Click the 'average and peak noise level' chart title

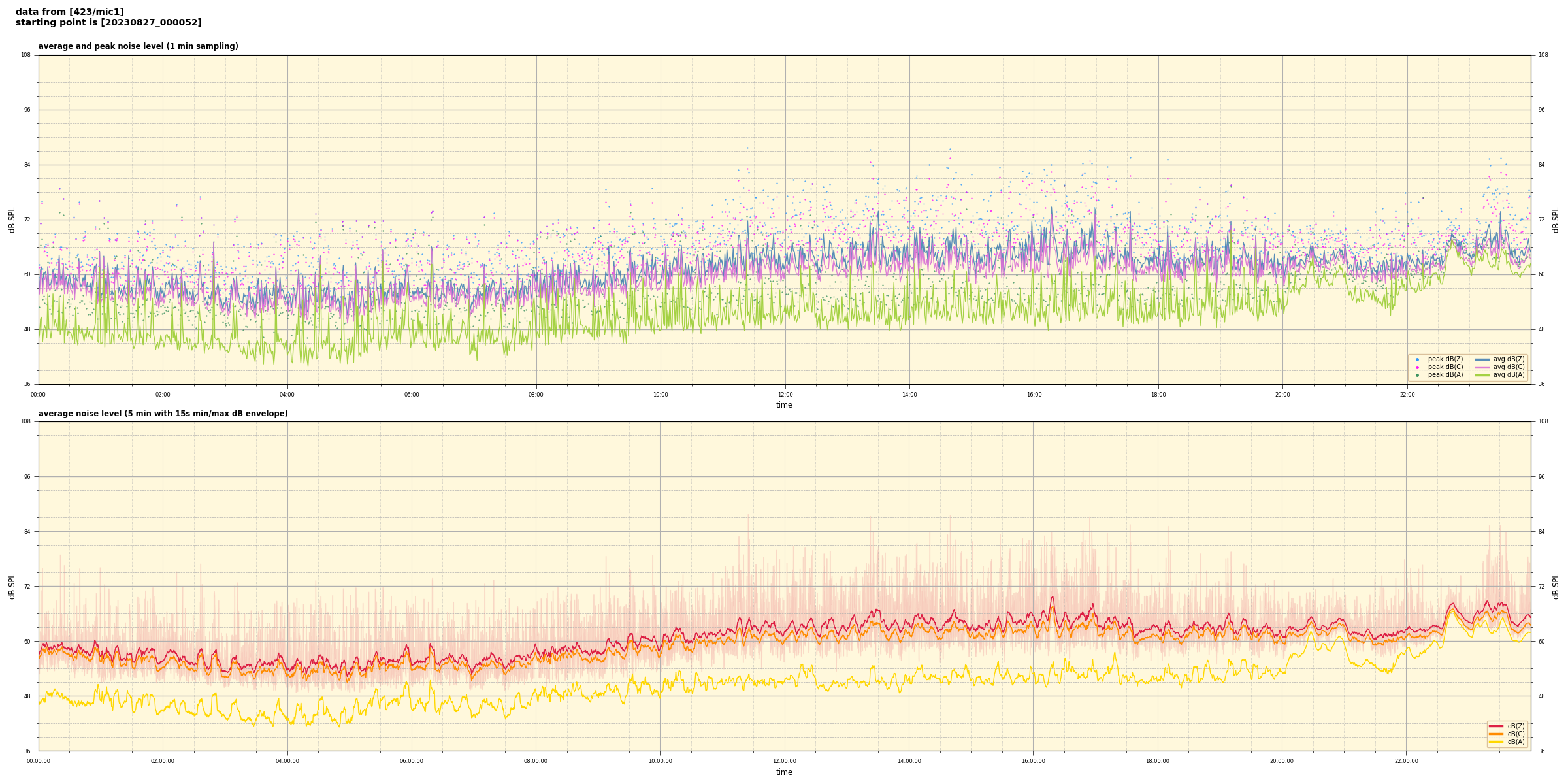pyautogui.click(x=138, y=46)
